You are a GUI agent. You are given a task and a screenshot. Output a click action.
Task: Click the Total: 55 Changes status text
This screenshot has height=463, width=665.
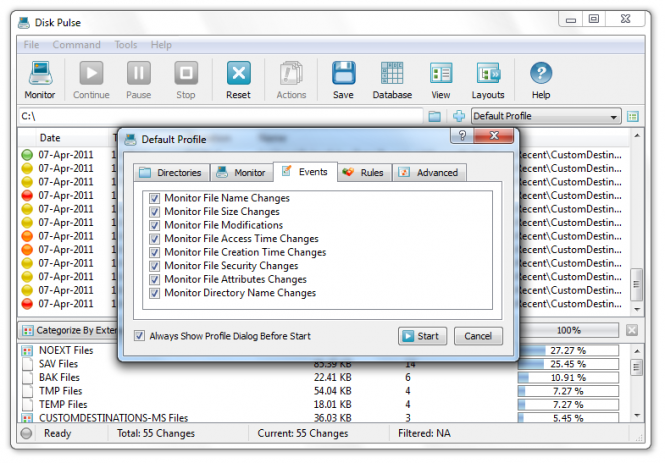coord(156,433)
